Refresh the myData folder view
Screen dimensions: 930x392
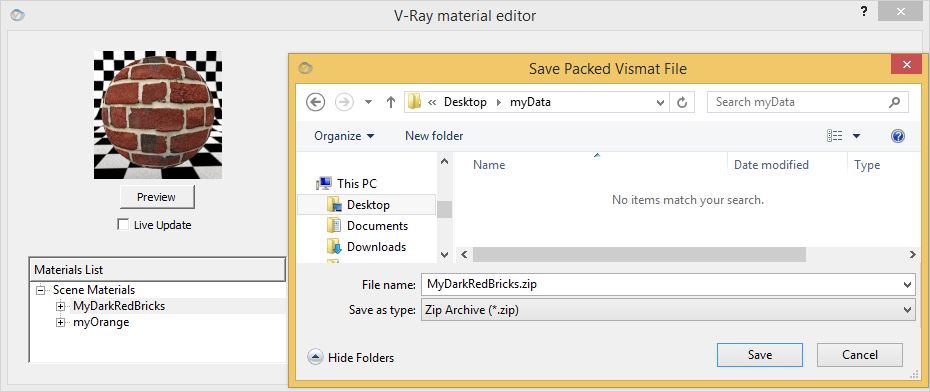coord(682,102)
